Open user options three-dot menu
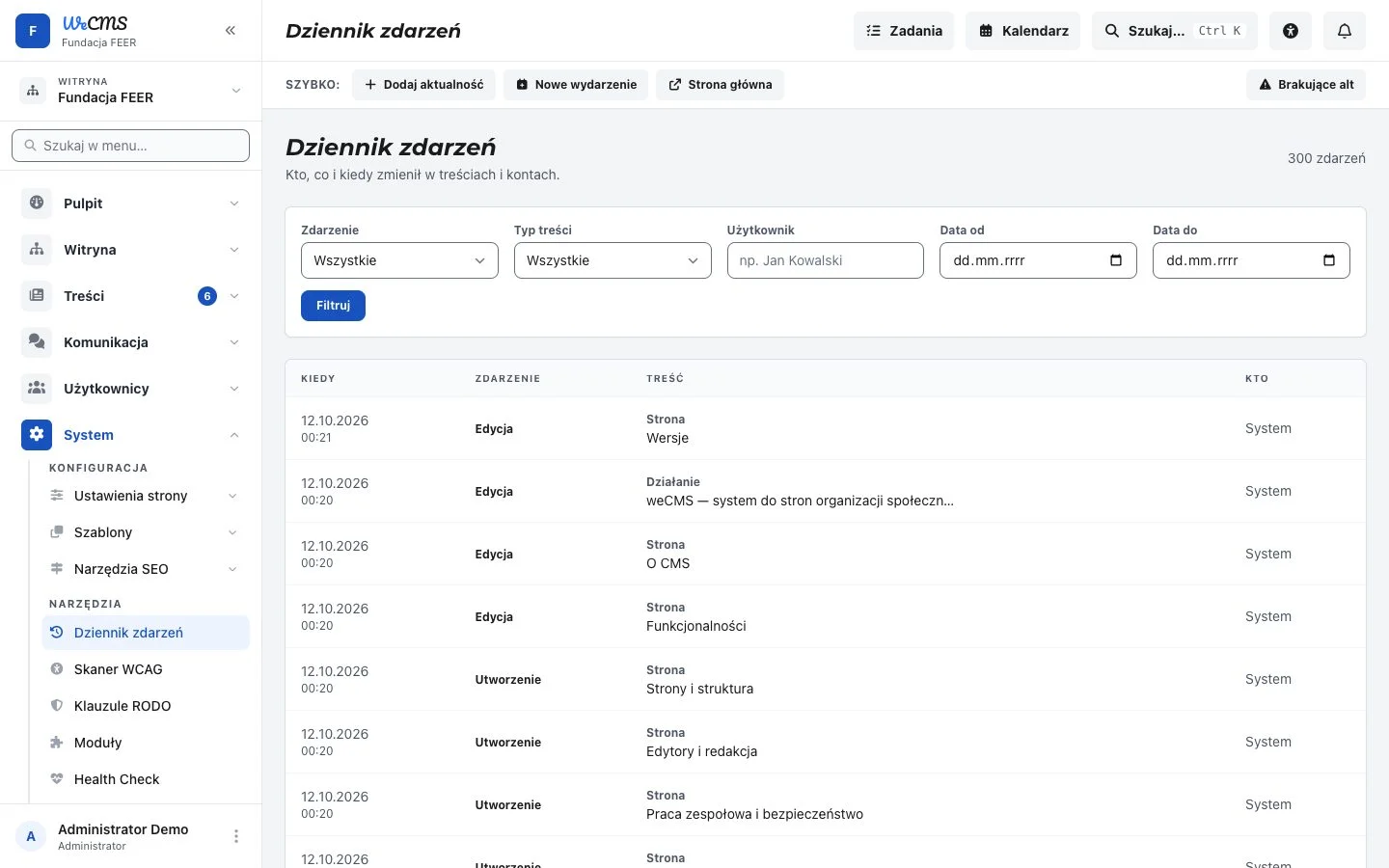Image resolution: width=1389 pixels, height=868 pixels. (x=236, y=836)
